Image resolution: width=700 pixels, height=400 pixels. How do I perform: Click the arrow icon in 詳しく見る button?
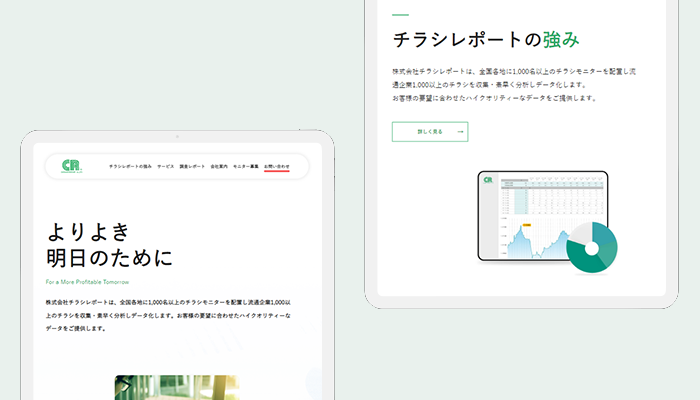(460, 132)
